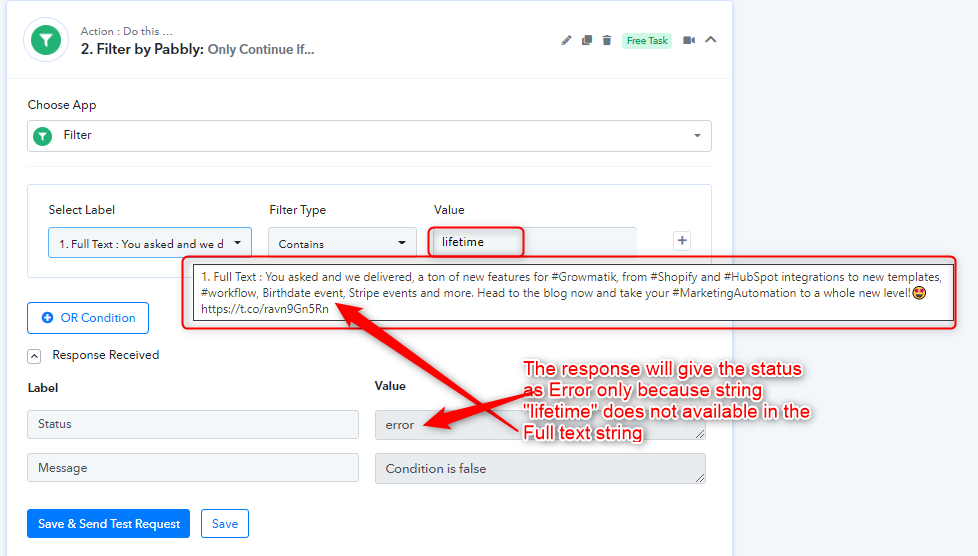The width and height of the screenshot is (978, 556).
Task: Click the Action : Do this text
Action: pyautogui.click(x=127, y=31)
